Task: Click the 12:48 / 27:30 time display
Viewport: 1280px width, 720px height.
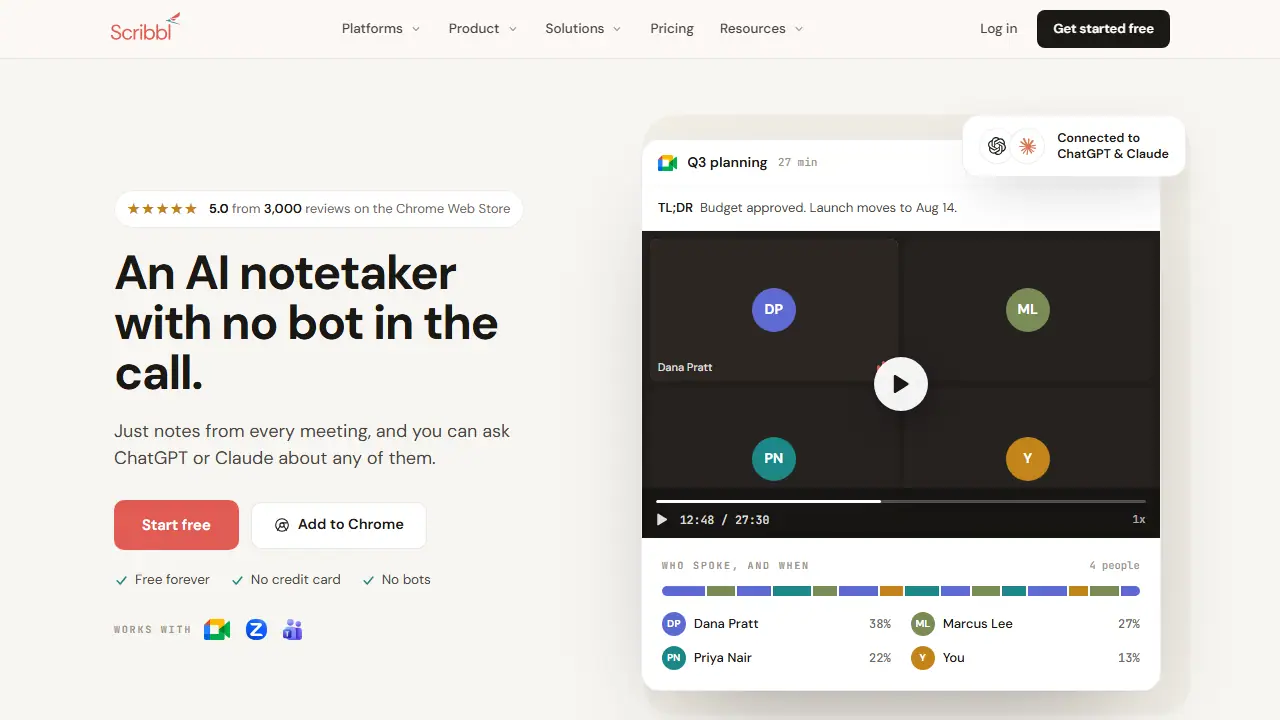Action: 724,520
